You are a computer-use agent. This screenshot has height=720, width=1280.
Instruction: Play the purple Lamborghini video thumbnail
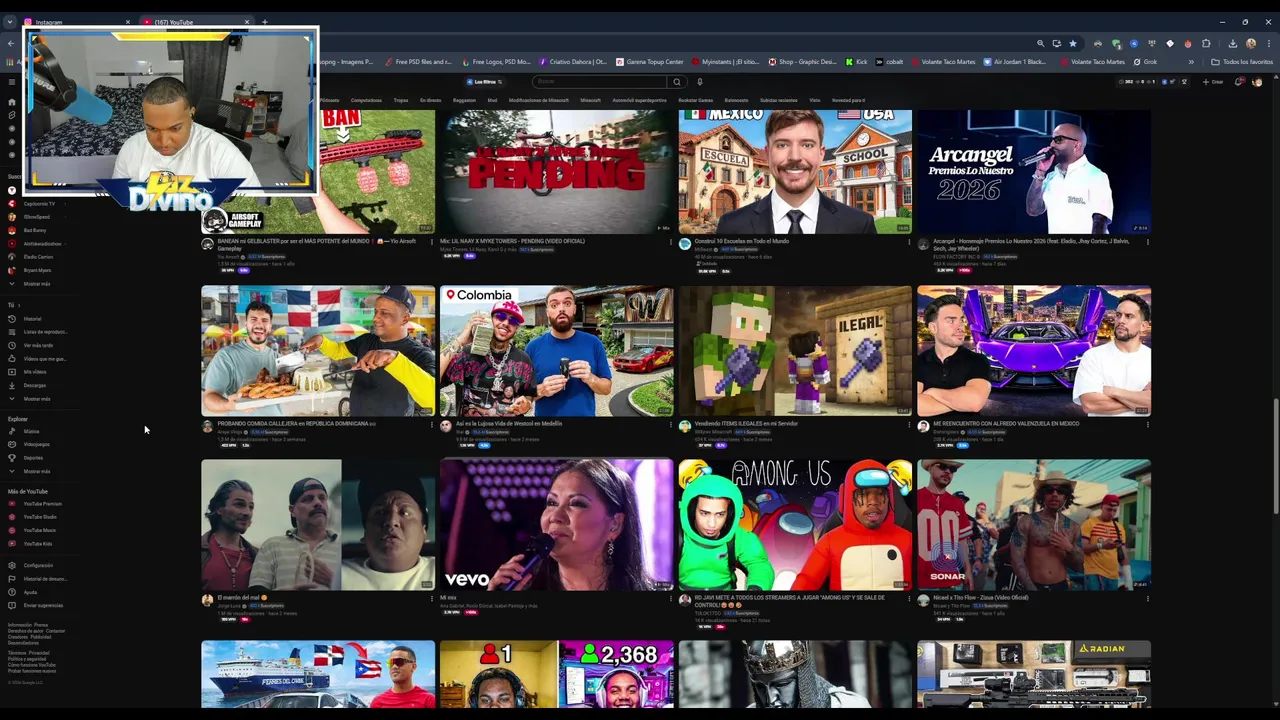[1034, 351]
